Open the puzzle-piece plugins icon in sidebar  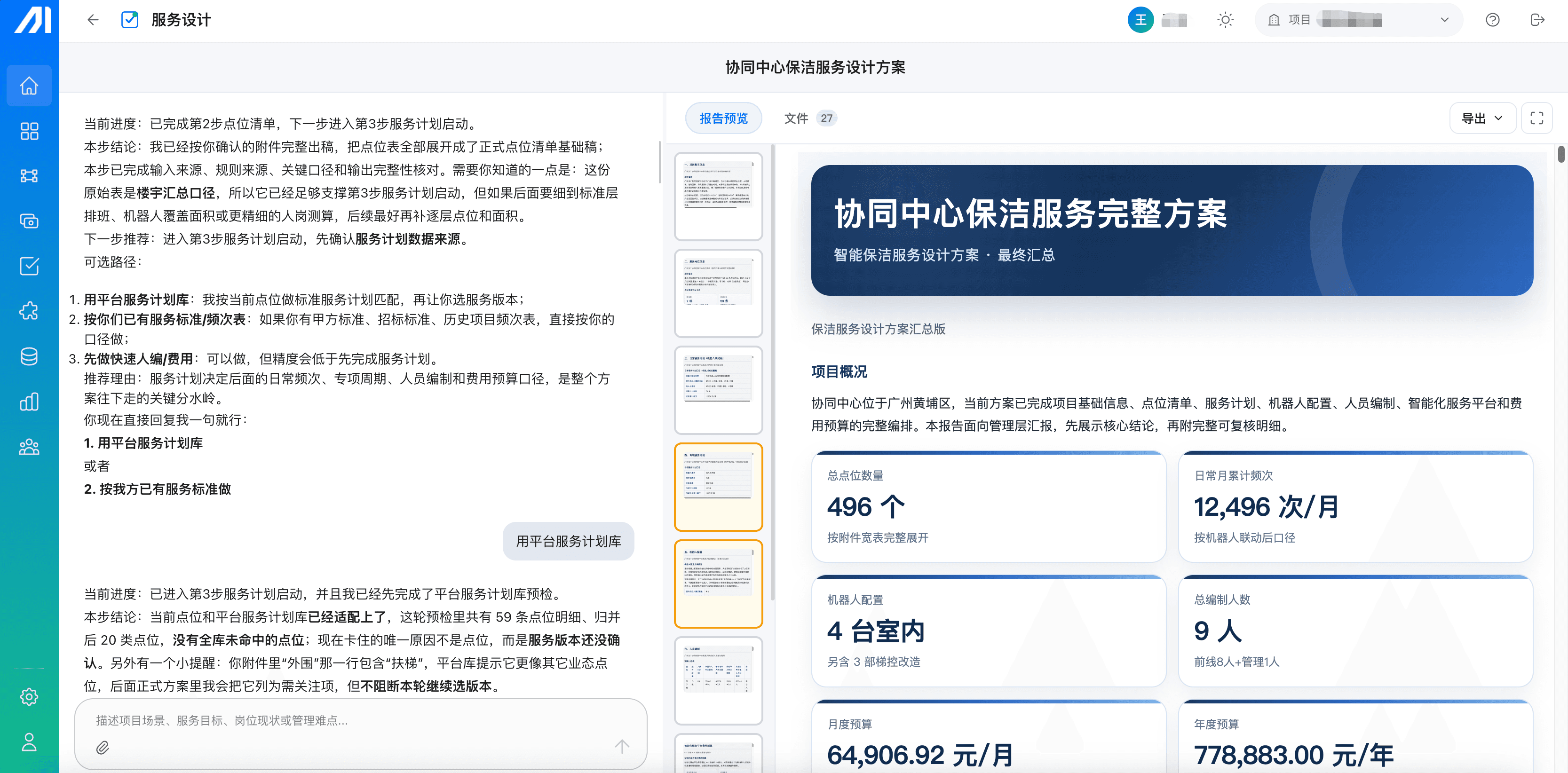coord(29,311)
